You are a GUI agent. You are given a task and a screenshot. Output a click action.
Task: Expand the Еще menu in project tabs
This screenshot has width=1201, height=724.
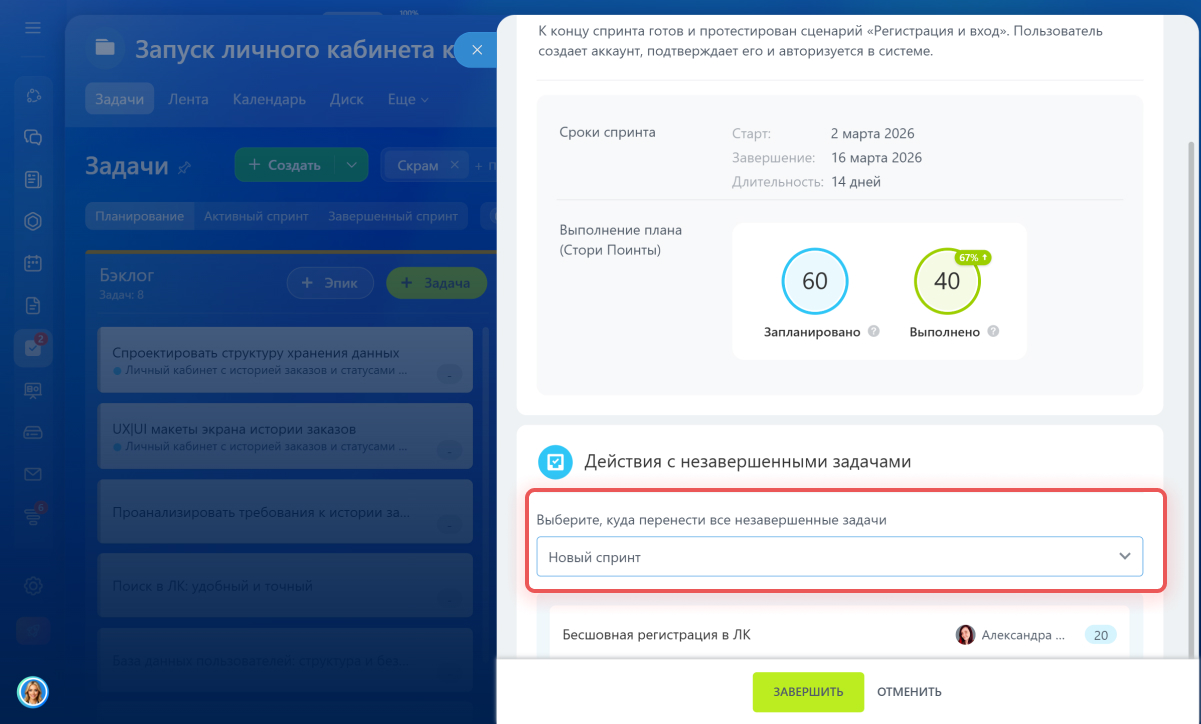408,100
